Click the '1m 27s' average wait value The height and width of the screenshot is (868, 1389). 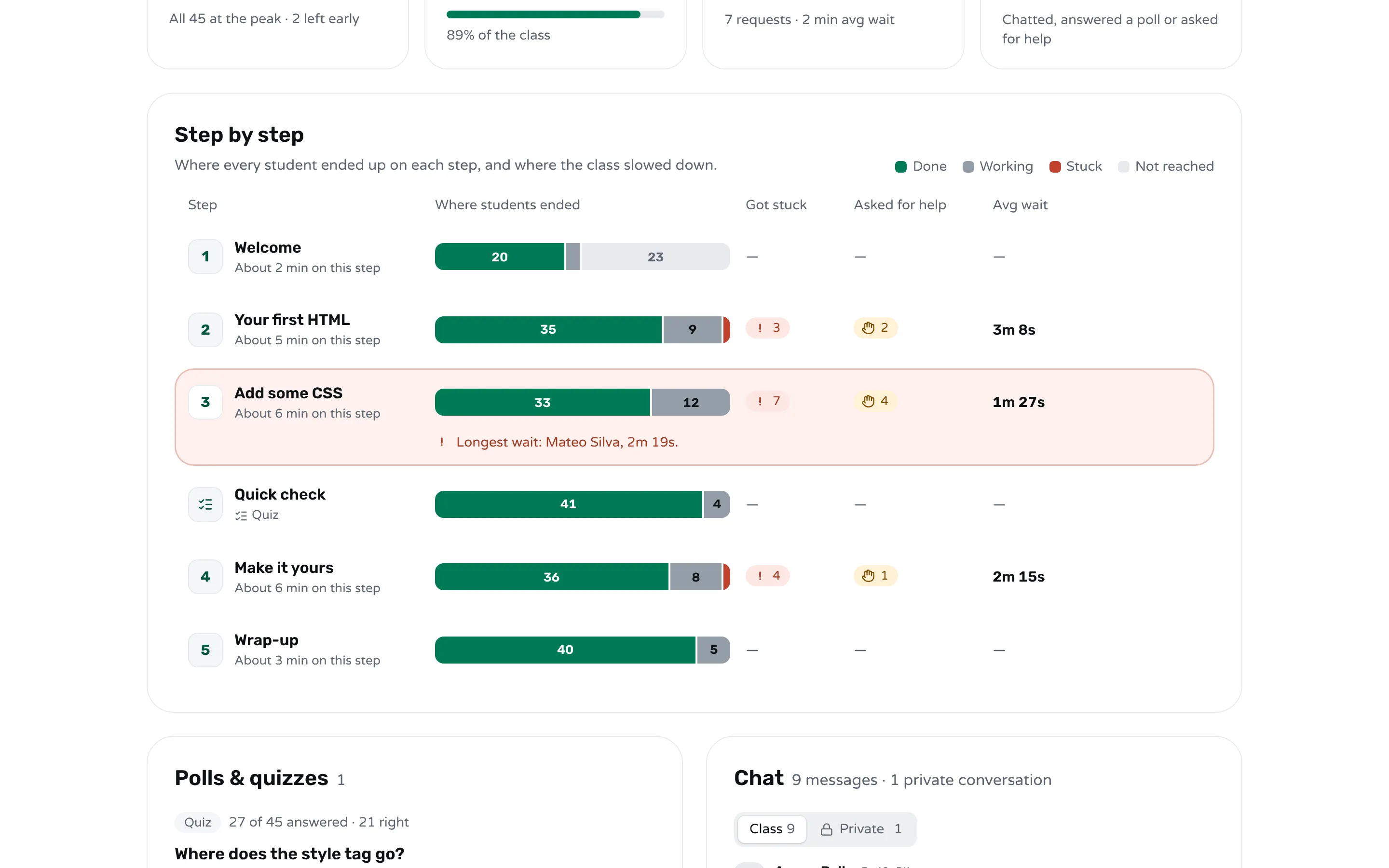1018,402
